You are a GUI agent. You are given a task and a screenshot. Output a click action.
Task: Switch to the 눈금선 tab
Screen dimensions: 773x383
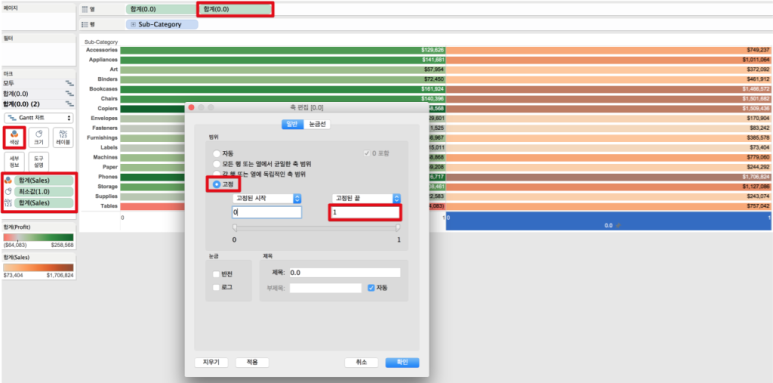tap(317, 125)
